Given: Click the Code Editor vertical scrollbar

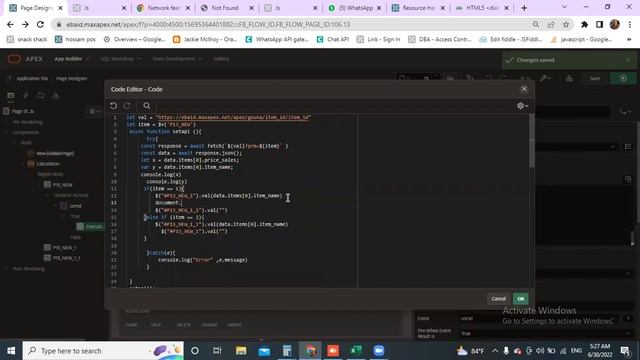Looking at the screenshot, I should (x=531, y=141).
